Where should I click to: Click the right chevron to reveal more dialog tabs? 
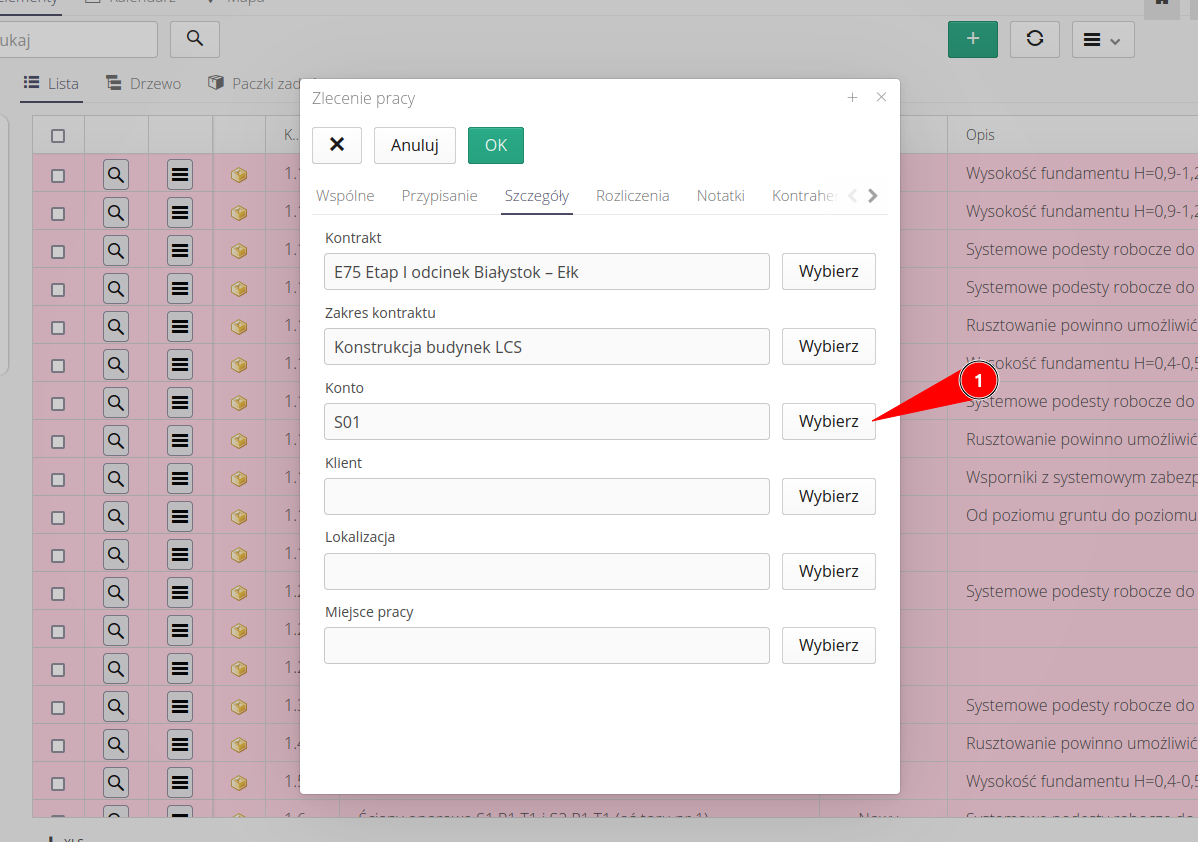tap(872, 195)
